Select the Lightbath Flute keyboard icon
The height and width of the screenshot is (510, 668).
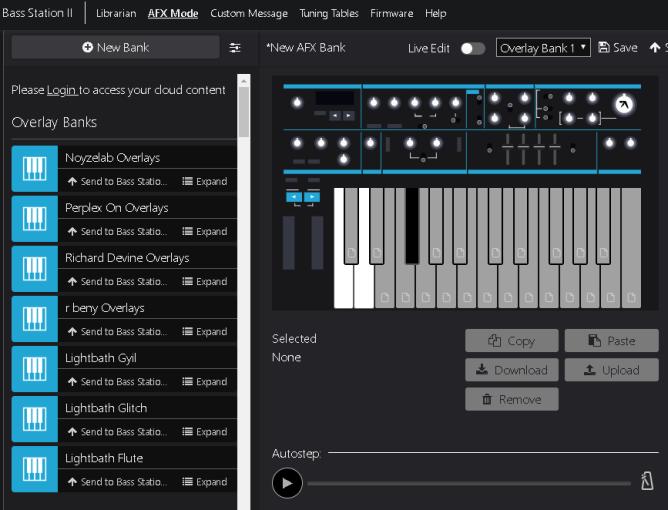coord(35,469)
